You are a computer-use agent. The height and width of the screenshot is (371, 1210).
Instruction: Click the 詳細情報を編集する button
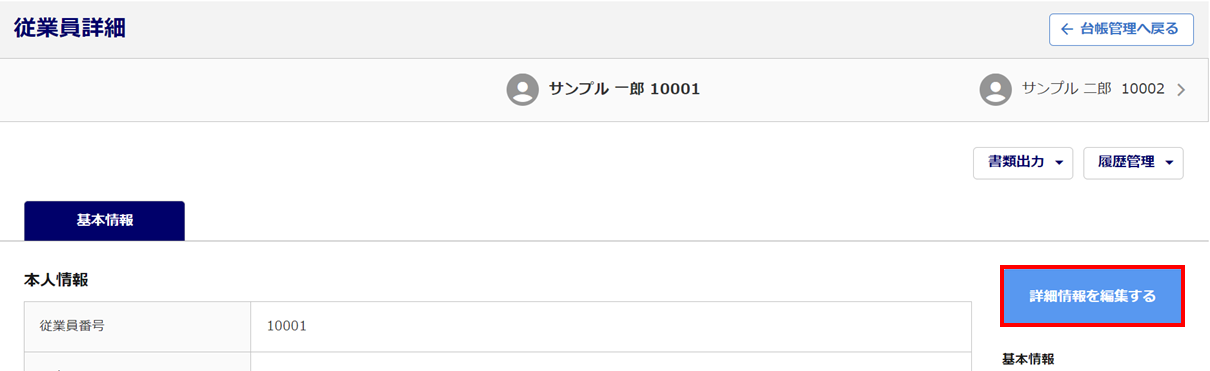[1093, 296]
